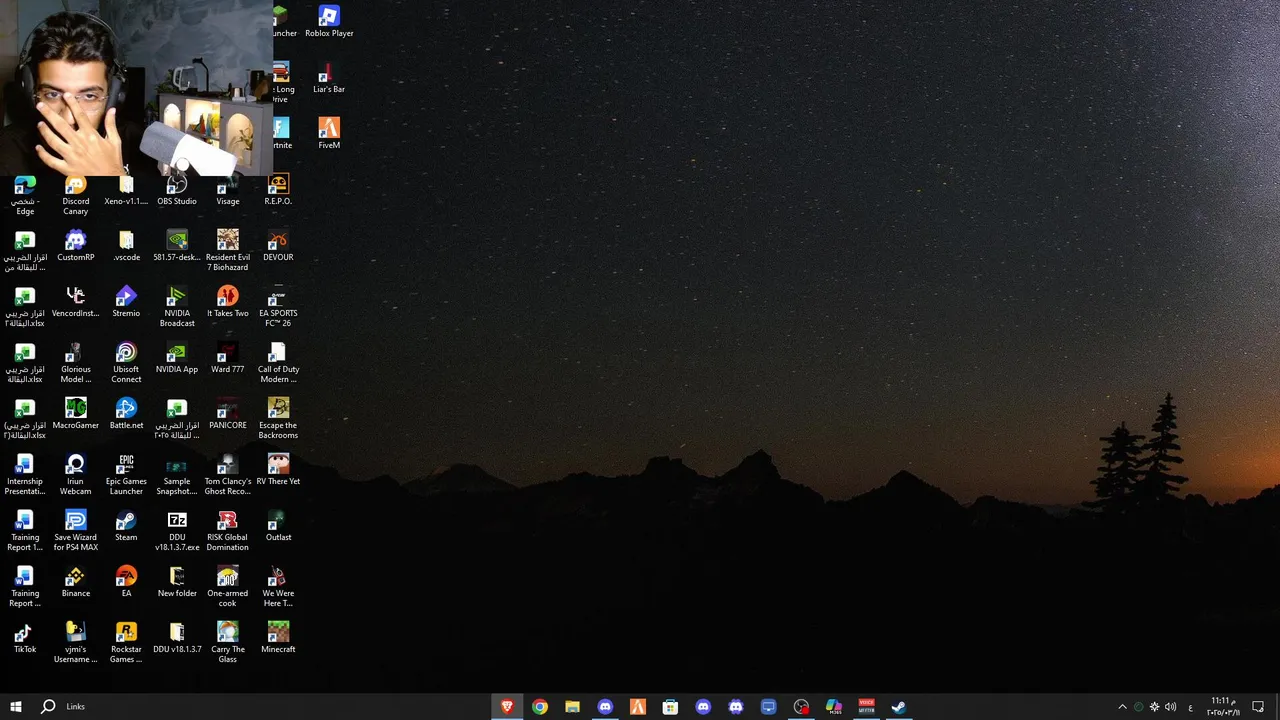The height and width of the screenshot is (720, 1280).
Task: Select the RISK Global Domination shortcut
Action: tap(228, 531)
